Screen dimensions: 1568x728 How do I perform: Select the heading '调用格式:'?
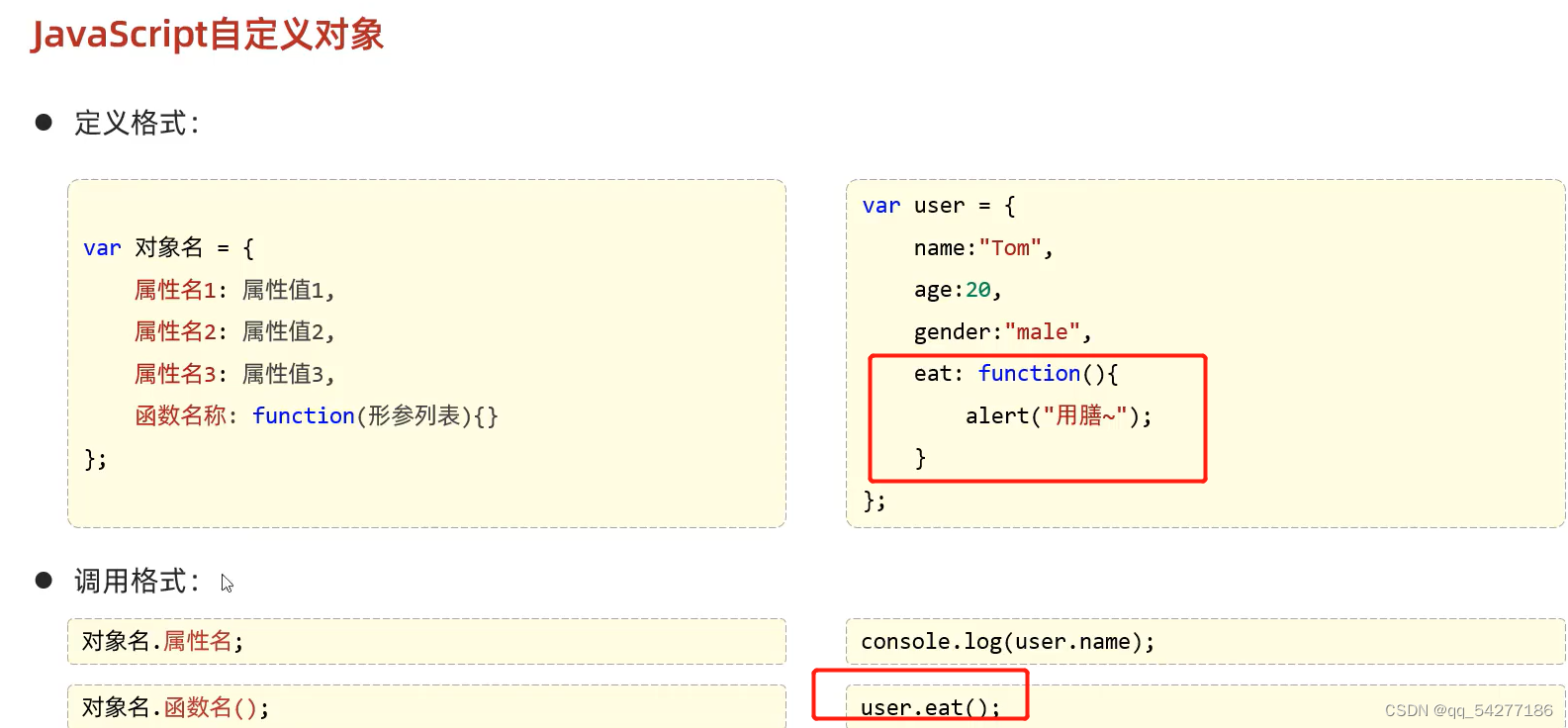click(x=137, y=581)
